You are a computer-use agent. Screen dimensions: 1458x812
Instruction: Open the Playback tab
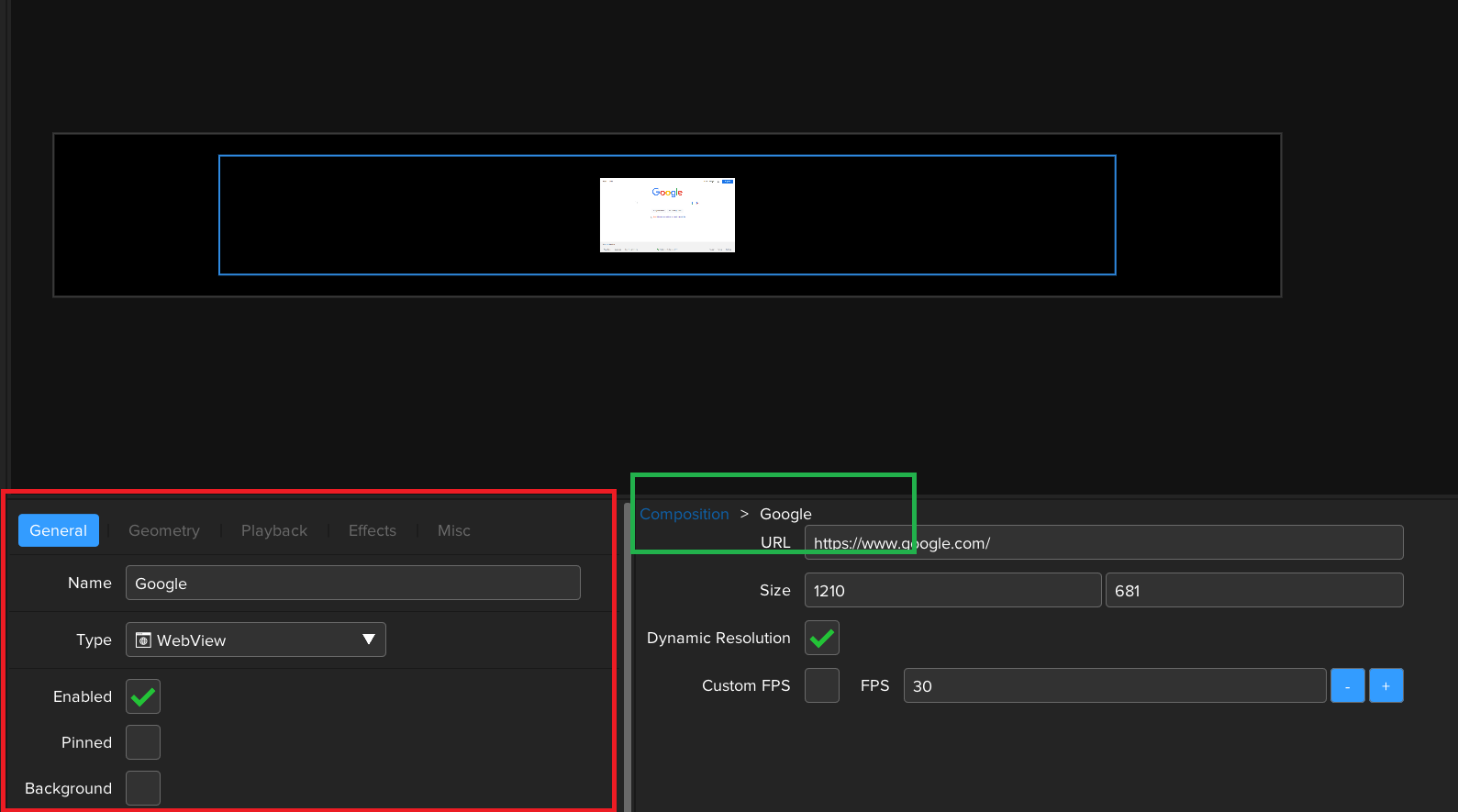[273, 530]
